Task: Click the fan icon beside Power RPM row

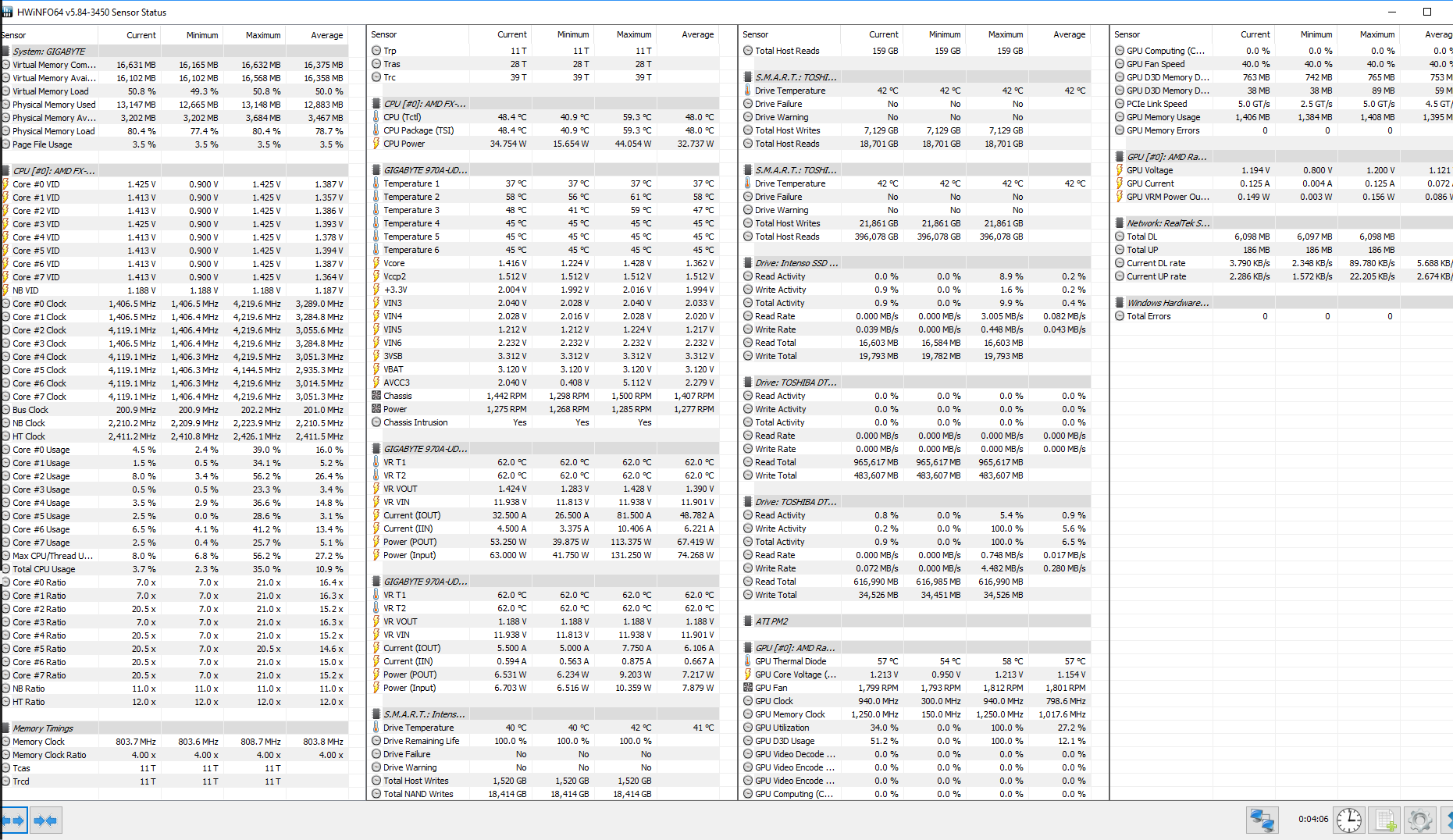Action: [376, 409]
